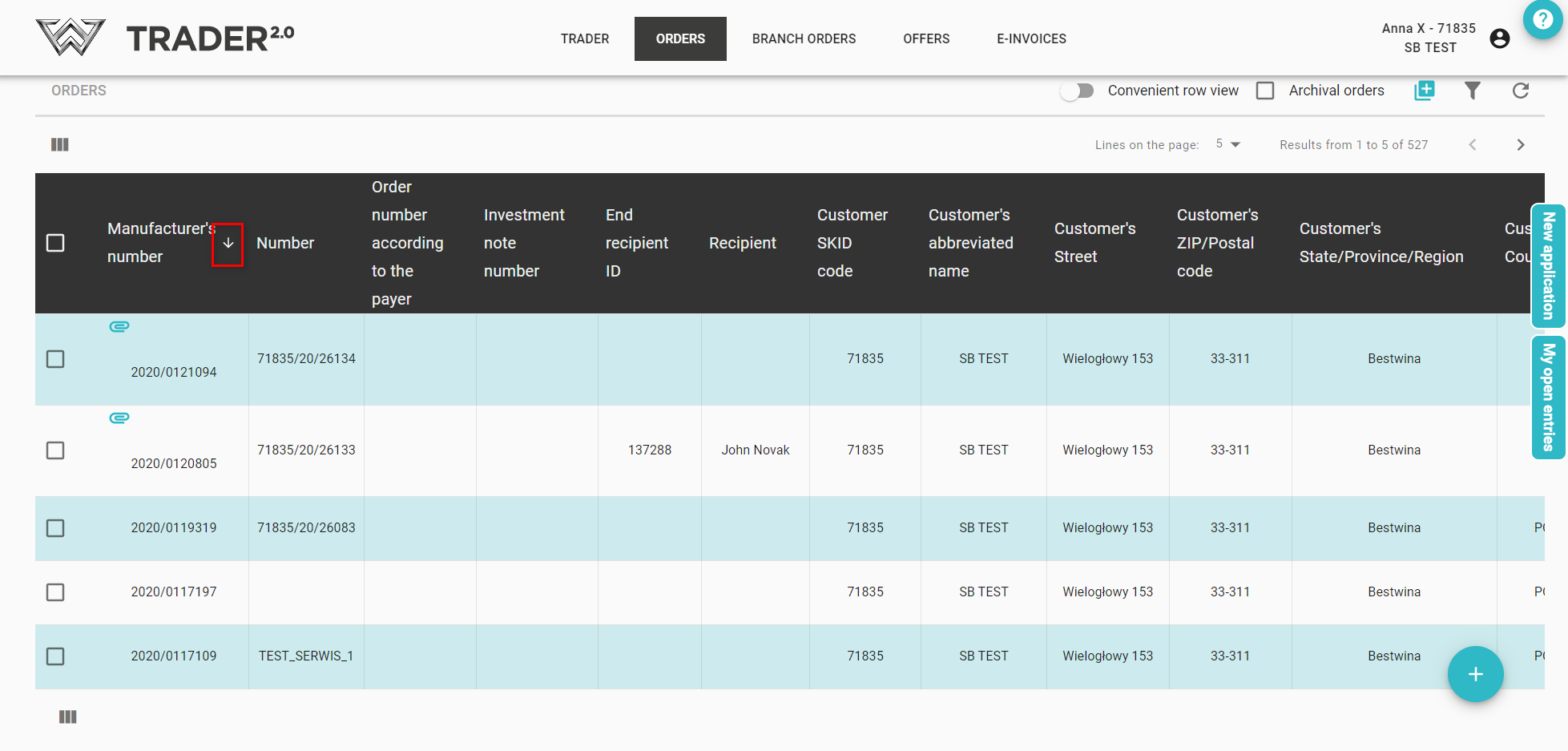Screen dimensions: 1568x751
Task: Sort by Manufacturer's number arrow
Action: point(228,244)
